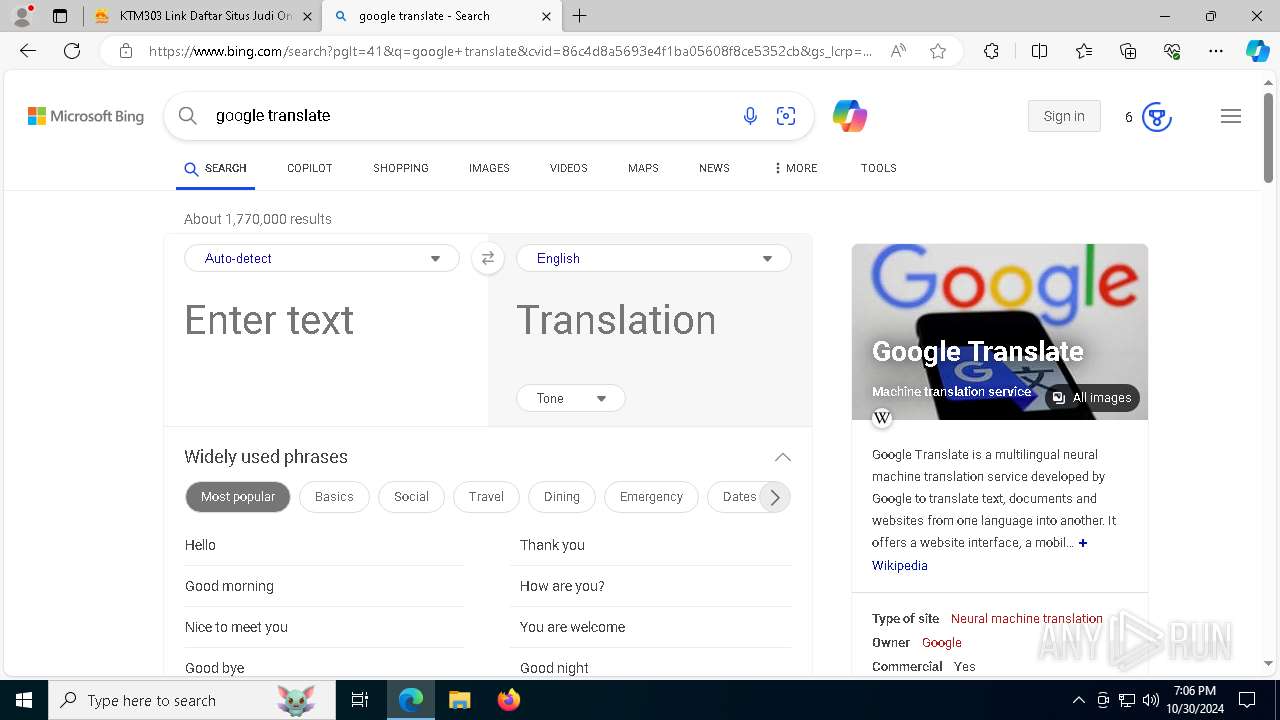Screen dimensions: 1280x720
Task: Go back with browser back arrow
Action: pyautogui.click(x=28, y=51)
